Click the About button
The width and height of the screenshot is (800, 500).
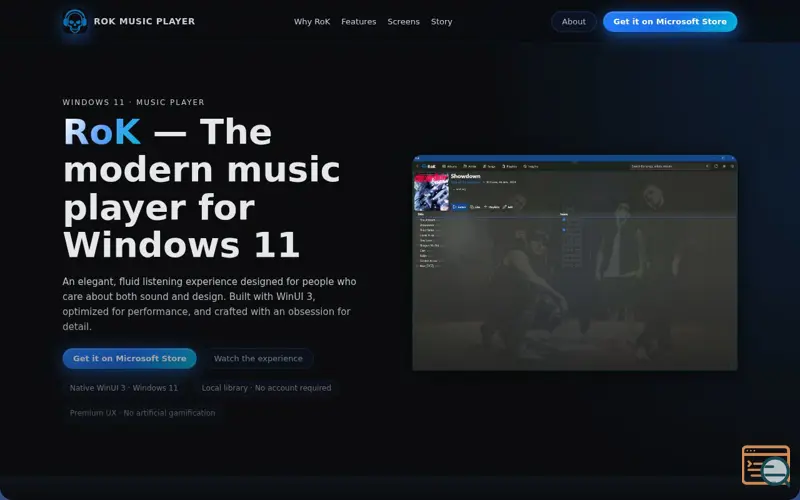(x=573, y=21)
